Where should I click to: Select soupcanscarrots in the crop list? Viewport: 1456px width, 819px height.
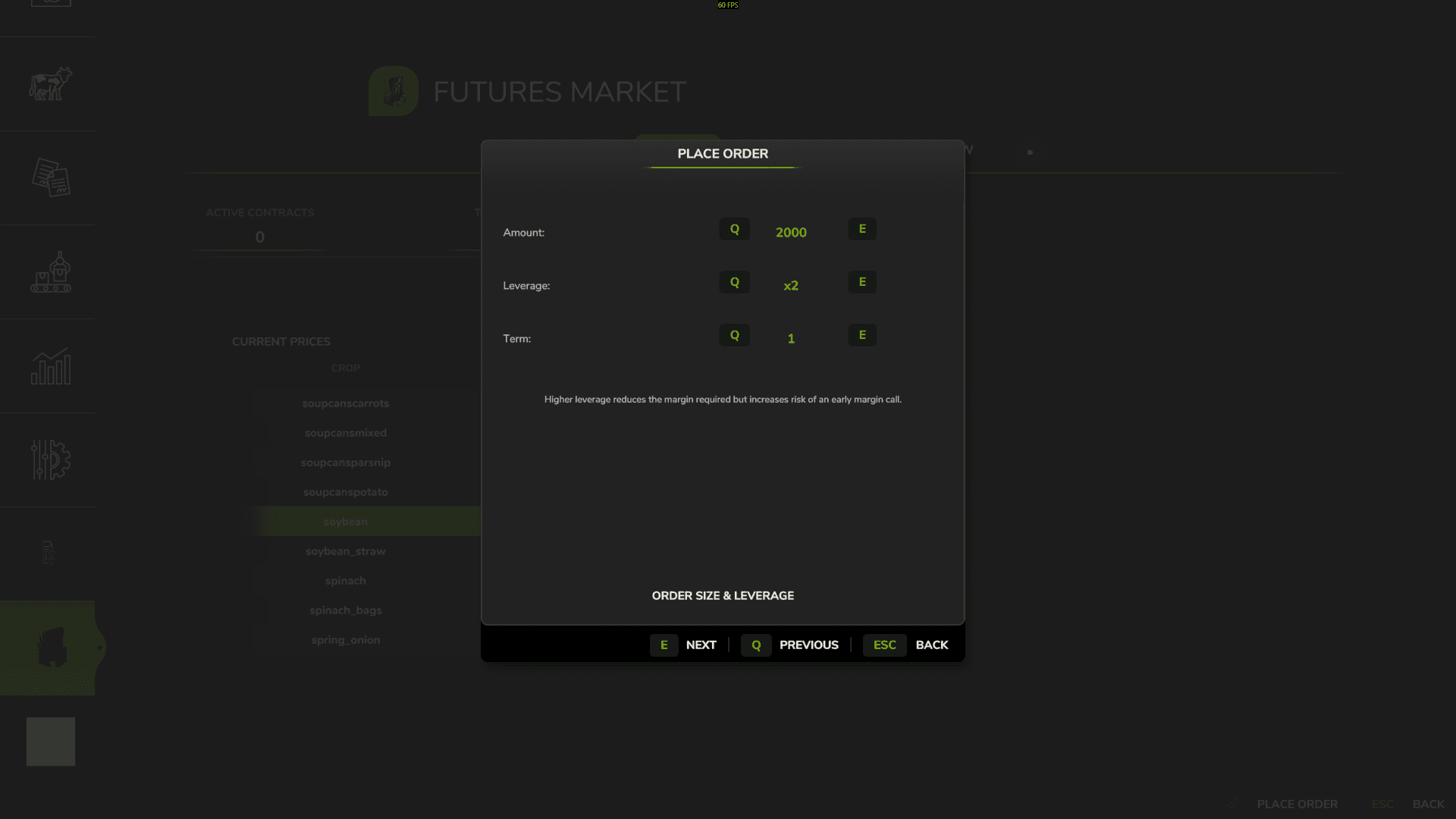(x=346, y=403)
